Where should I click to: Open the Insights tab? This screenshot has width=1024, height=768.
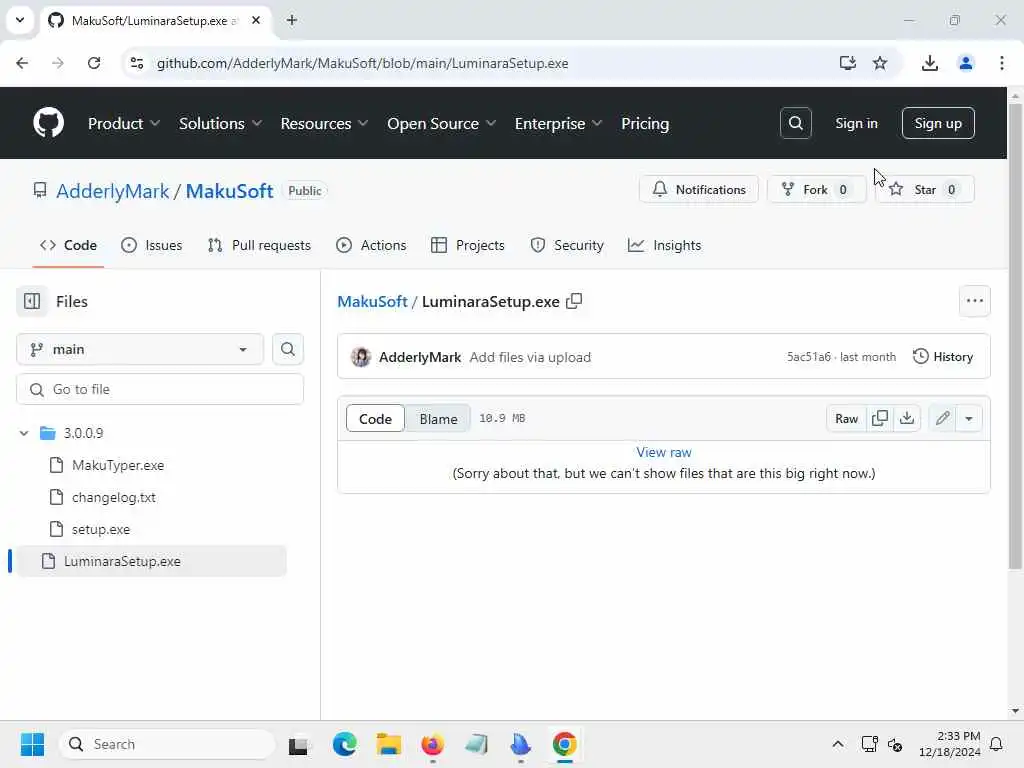[x=664, y=245]
